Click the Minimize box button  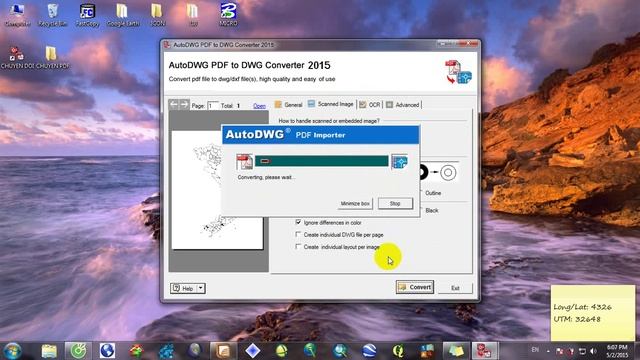pos(355,203)
